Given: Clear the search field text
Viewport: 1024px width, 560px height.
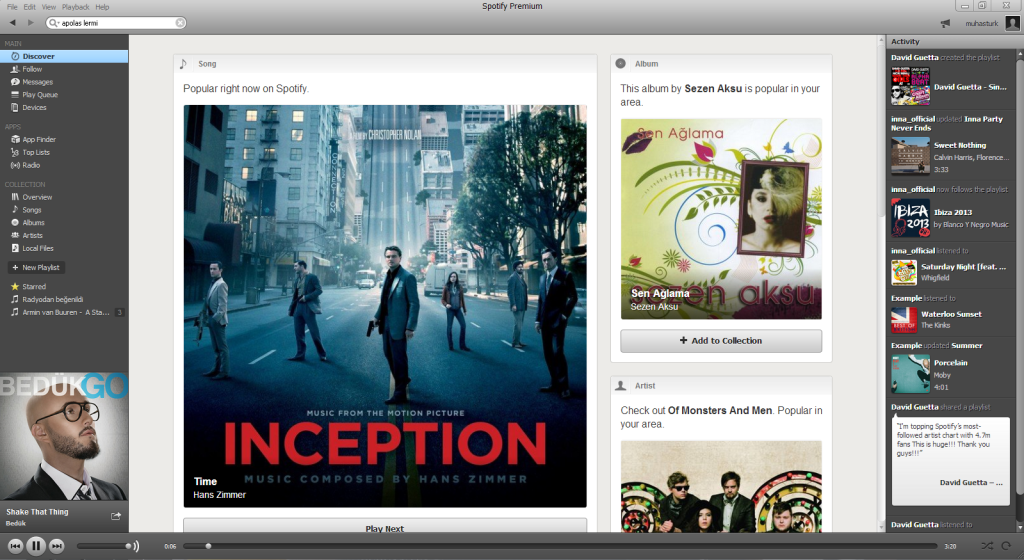Looking at the screenshot, I should click(180, 23).
